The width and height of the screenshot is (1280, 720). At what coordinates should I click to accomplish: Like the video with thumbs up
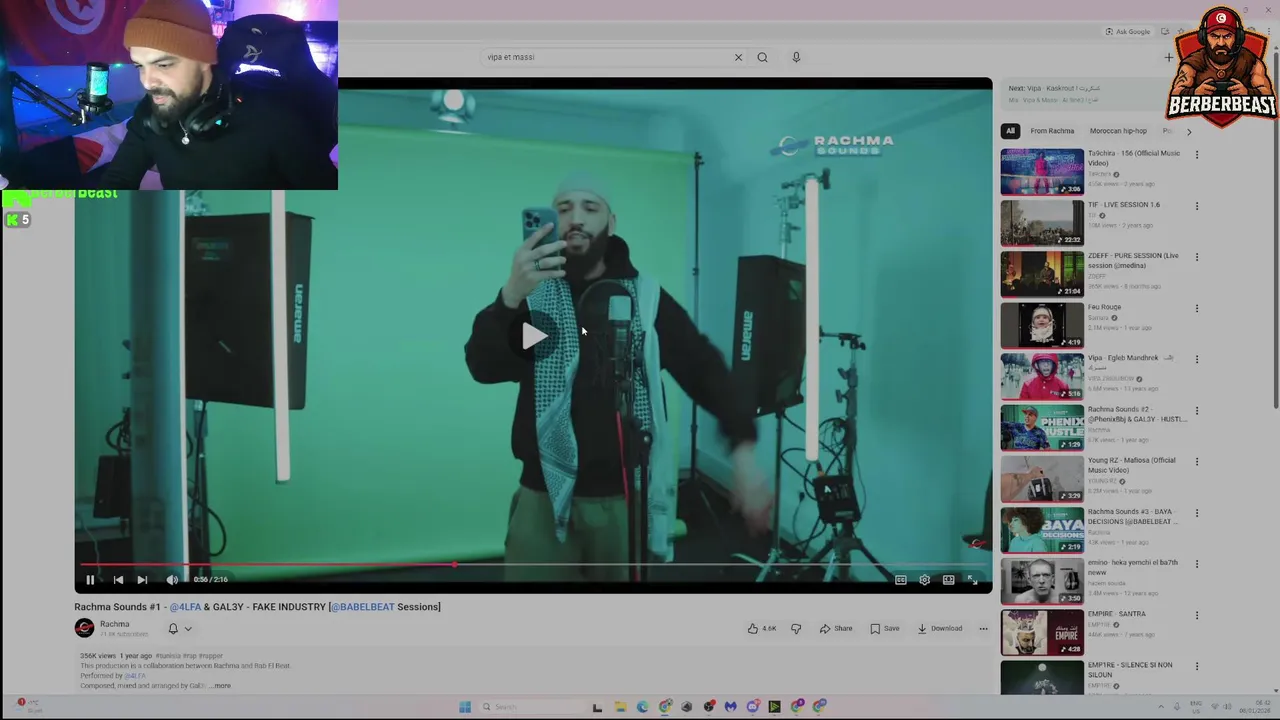pyautogui.click(x=761, y=628)
